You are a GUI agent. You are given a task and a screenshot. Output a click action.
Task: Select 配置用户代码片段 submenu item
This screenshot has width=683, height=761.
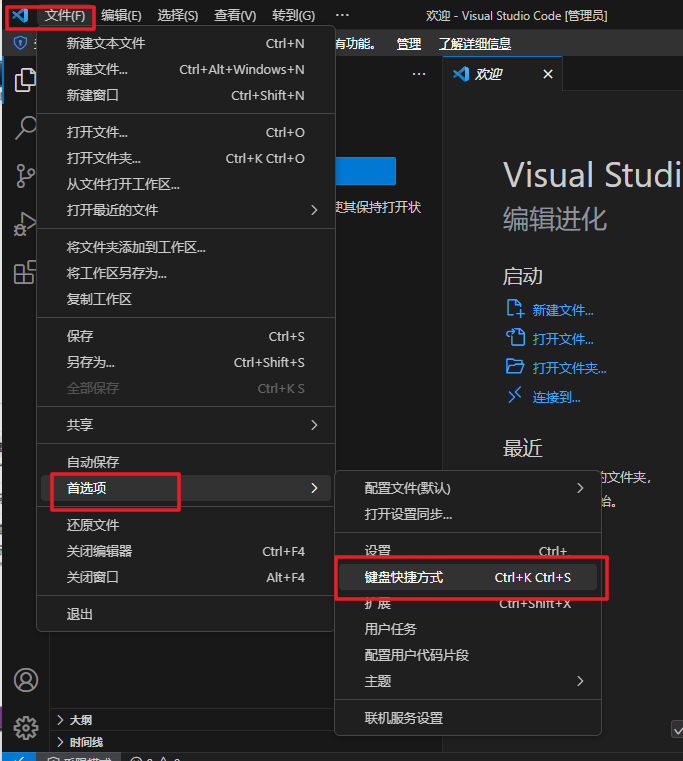tap(468, 655)
